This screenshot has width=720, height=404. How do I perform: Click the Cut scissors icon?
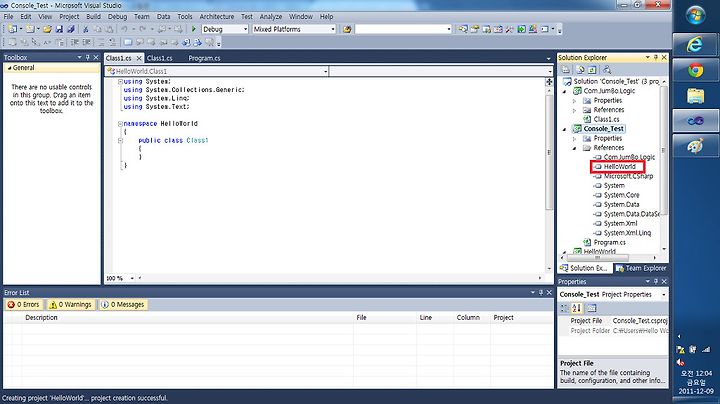(x=85, y=29)
